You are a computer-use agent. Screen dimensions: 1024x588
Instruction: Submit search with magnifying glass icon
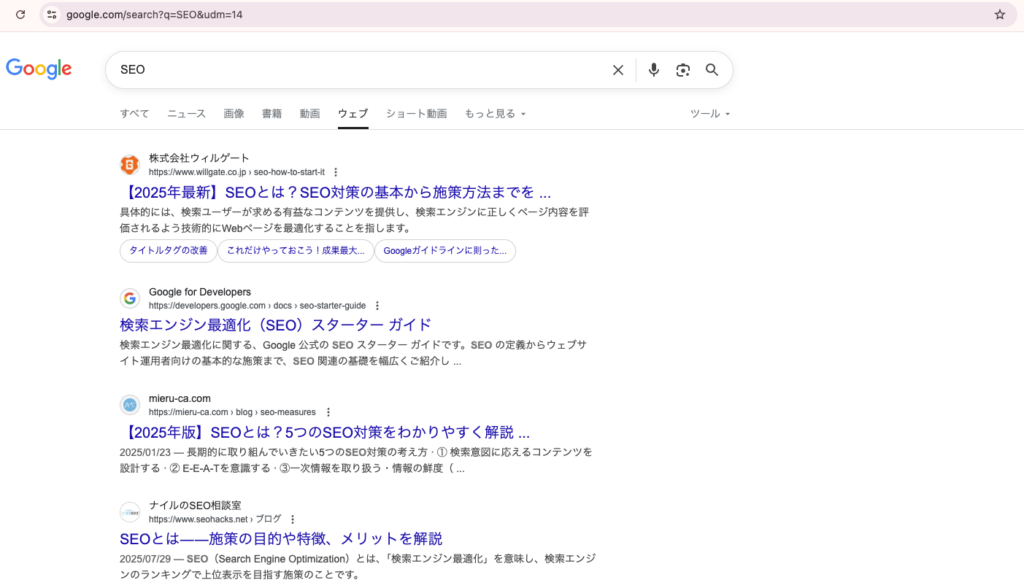[x=712, y=70]
